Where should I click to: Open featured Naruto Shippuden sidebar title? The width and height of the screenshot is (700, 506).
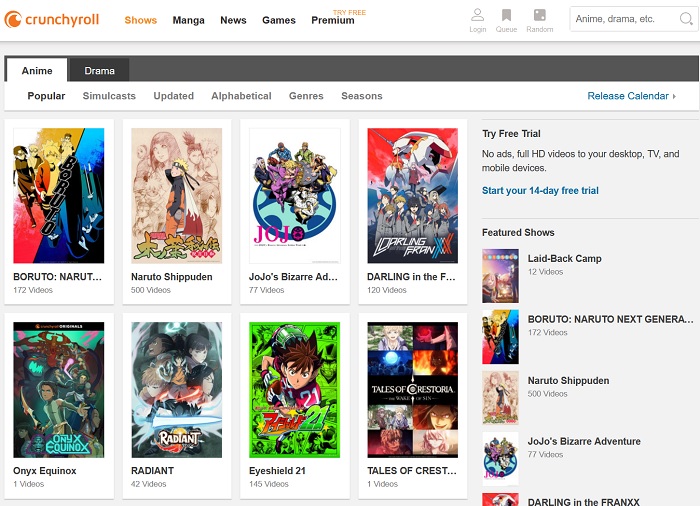click(568, 381)
